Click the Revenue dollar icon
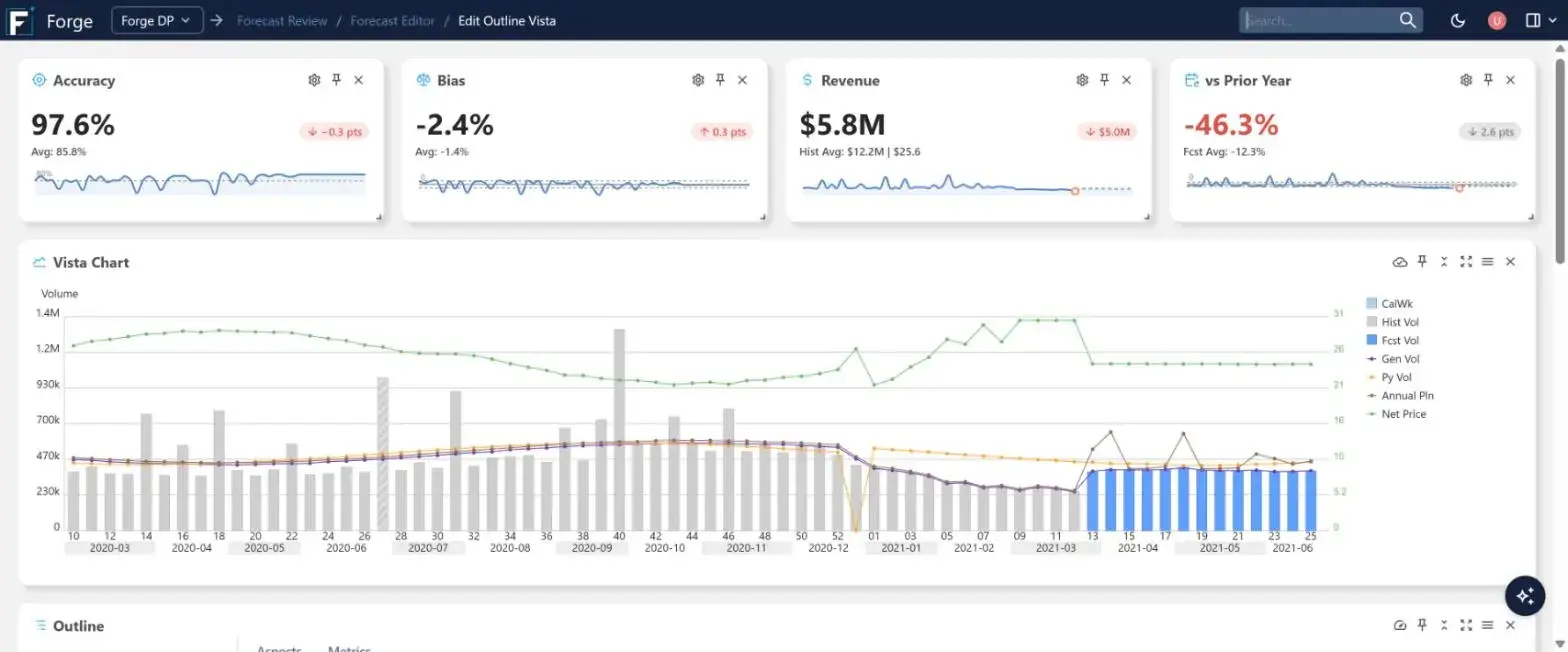 click(807, 80)
